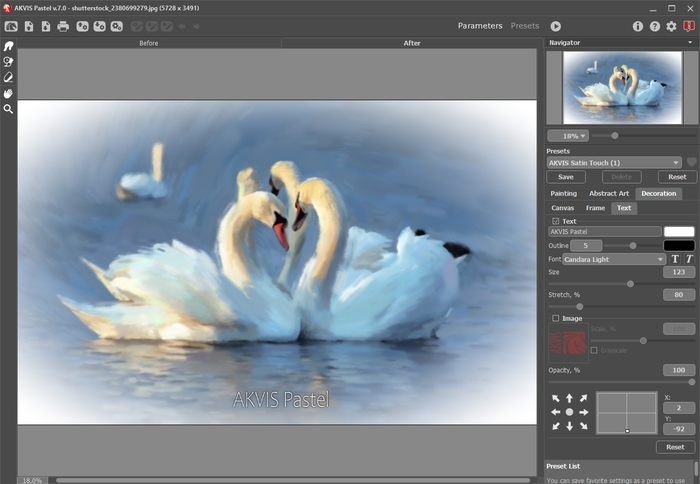The width and height of the screenshot is (700, 484).
Task: Click the Save image file icon
Action: (46, 26)
